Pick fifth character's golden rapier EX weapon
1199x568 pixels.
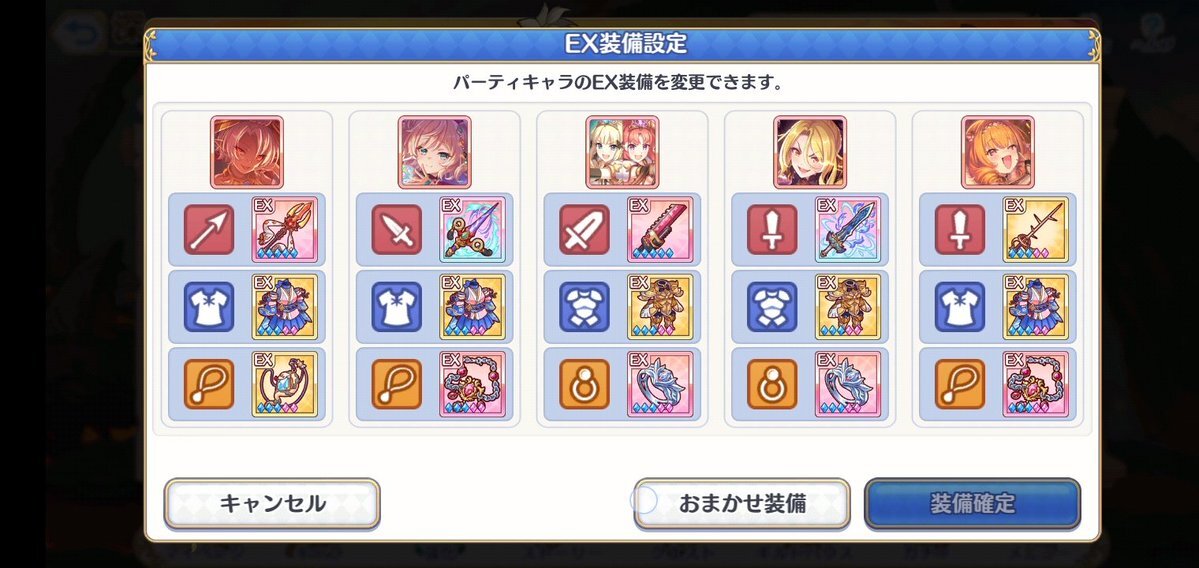(x=1035, y=229)
